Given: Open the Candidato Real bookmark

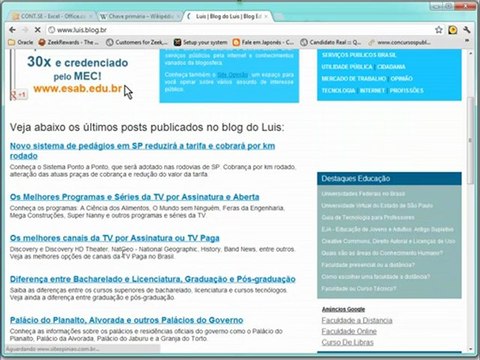Looking at the screenshot, I should (x=330, y=42).
